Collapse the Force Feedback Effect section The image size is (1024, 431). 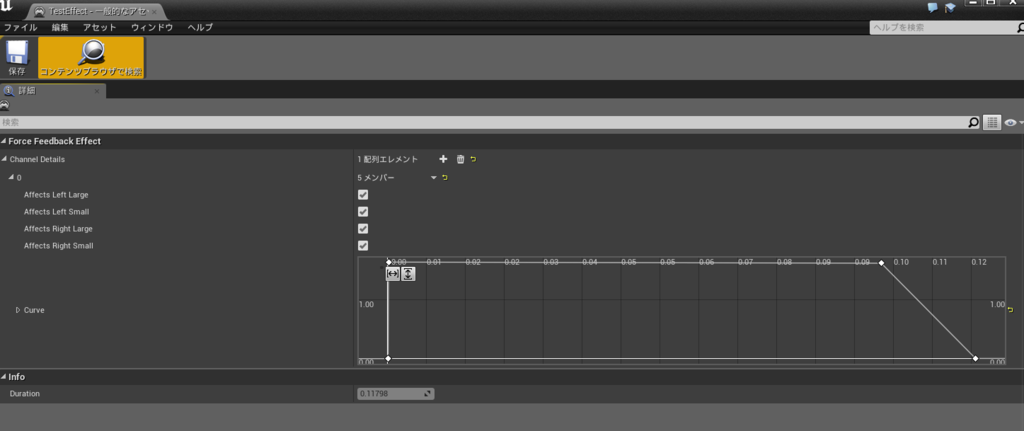coord(4,141)
